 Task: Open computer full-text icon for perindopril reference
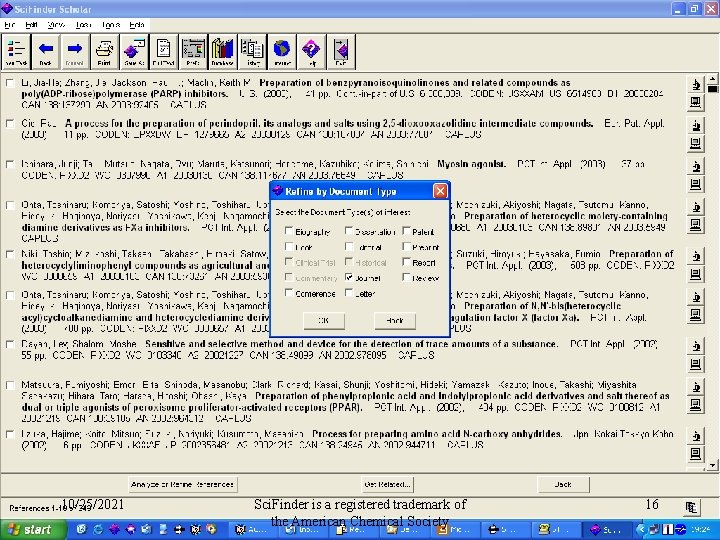[x=696, y=144]
